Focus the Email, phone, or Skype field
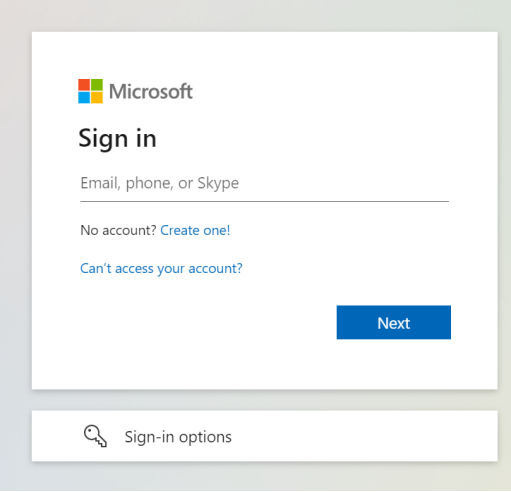 (264, 183)
